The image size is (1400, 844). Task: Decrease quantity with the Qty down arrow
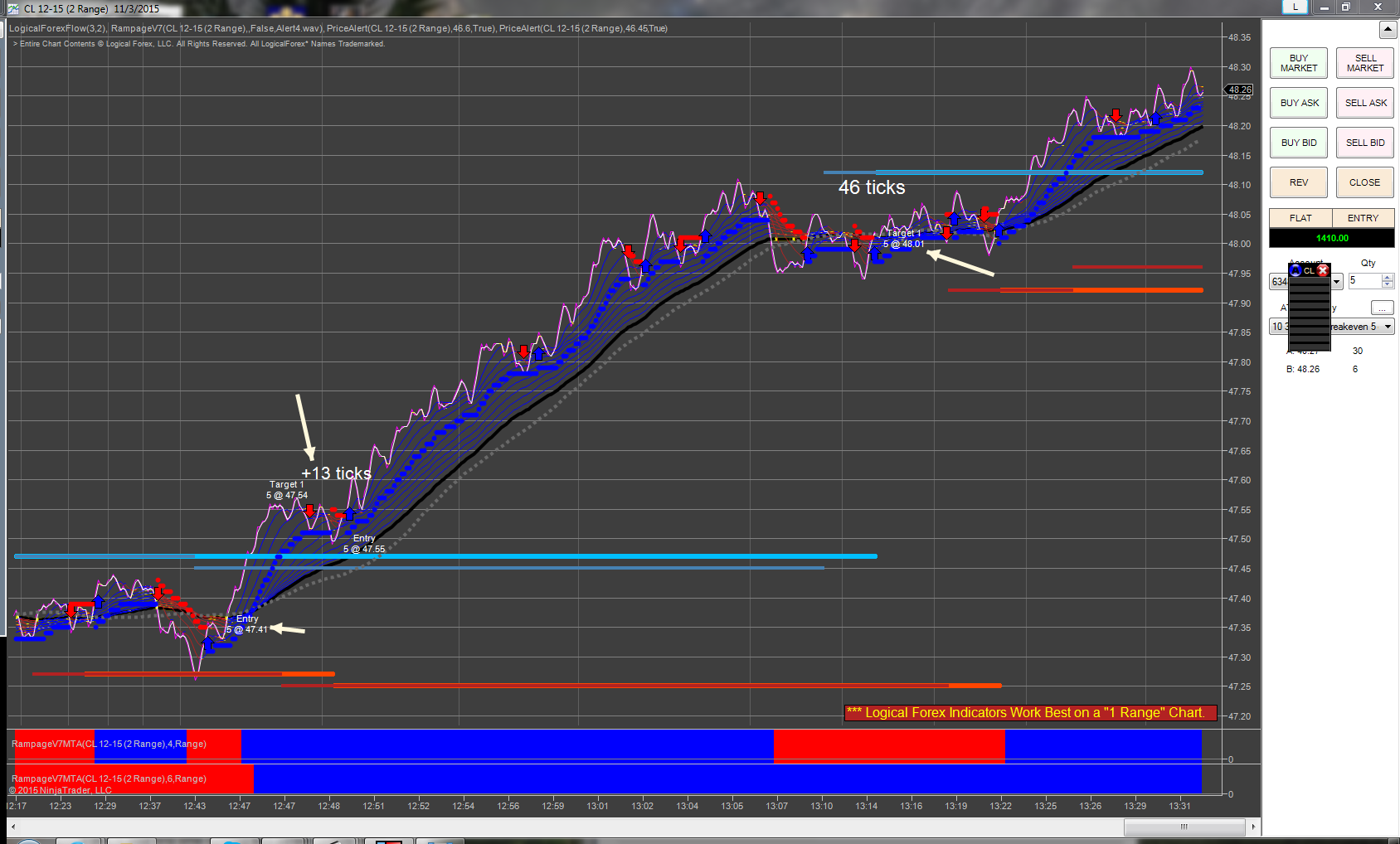(1388, 285)
